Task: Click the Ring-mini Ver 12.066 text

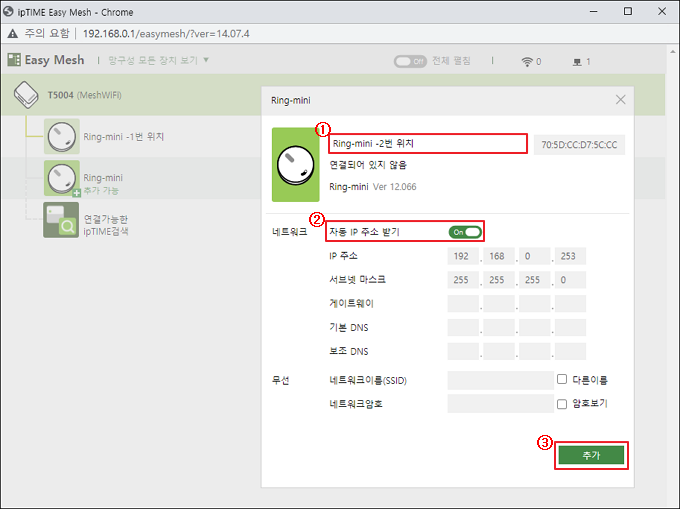Action: pos(373,187)
